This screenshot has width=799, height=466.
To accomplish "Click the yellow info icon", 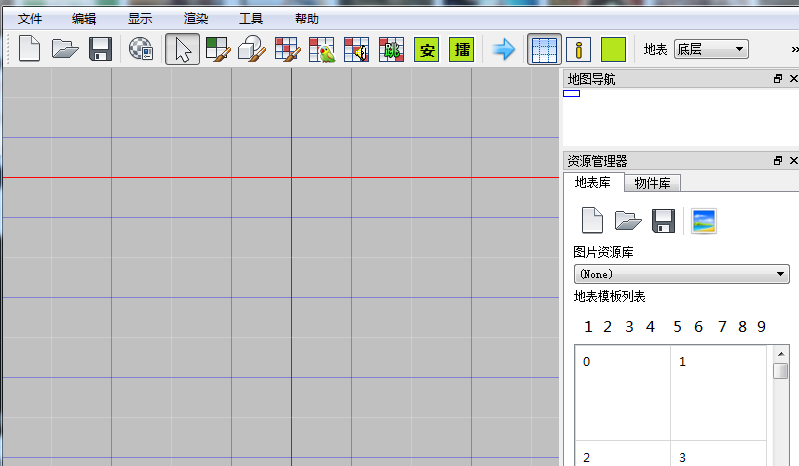I will [x=579, y=49].
